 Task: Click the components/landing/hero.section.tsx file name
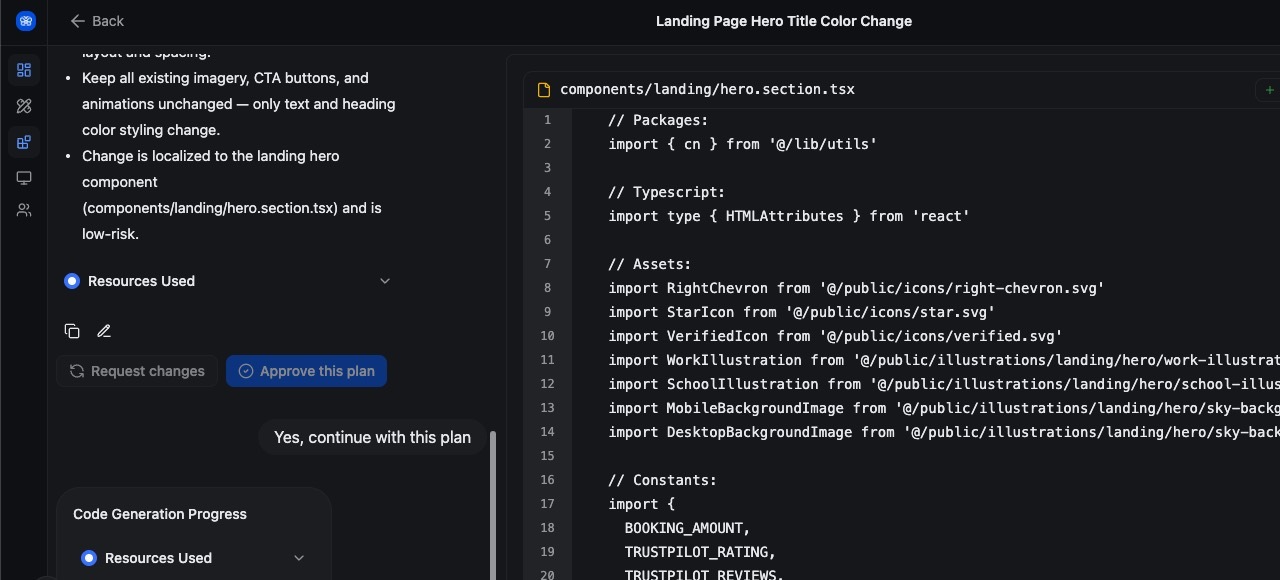pos(707,89)
